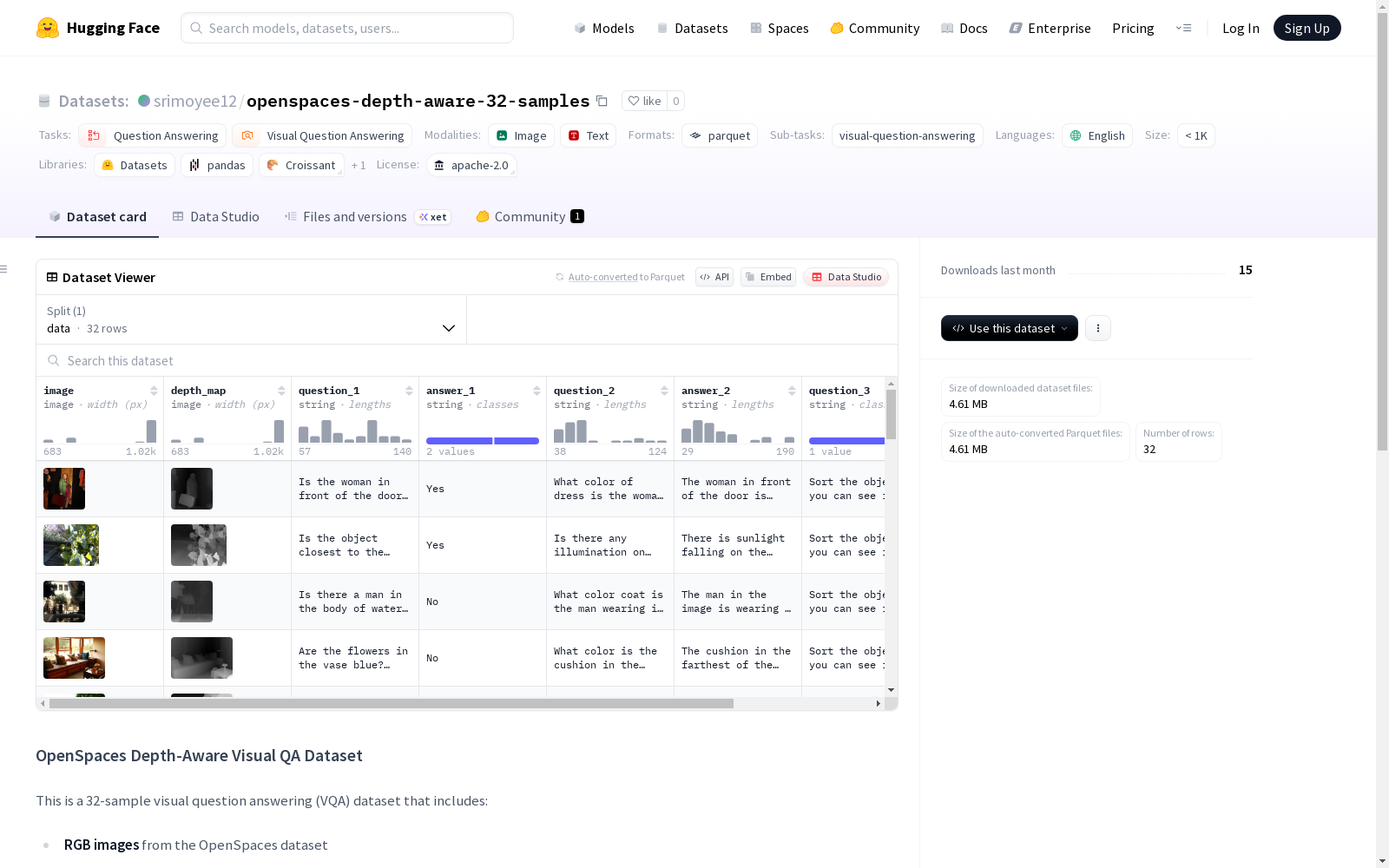
Task: Go to the Community menu item
Action: pyautogui.click(x=875, y=28)
